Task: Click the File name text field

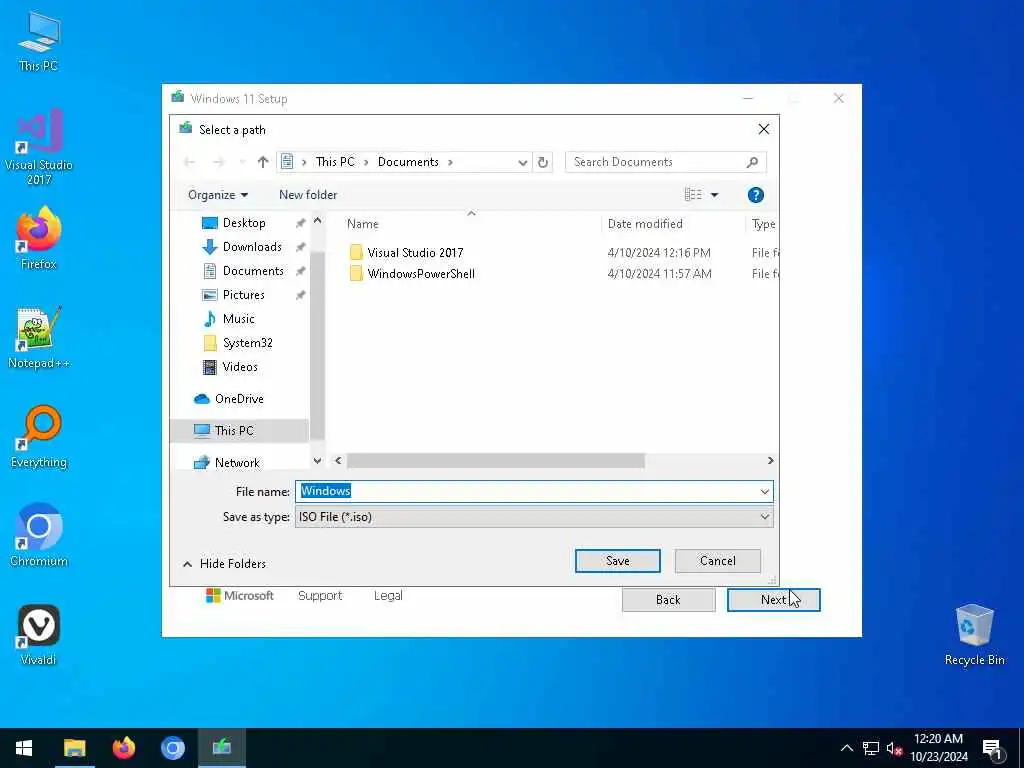Action: click(x=528, y=492)
